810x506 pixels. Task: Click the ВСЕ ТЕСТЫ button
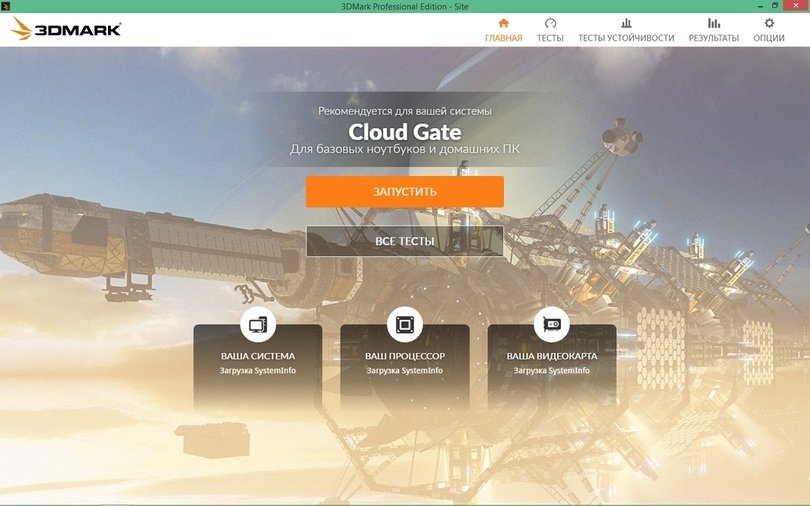pos(404,241)
